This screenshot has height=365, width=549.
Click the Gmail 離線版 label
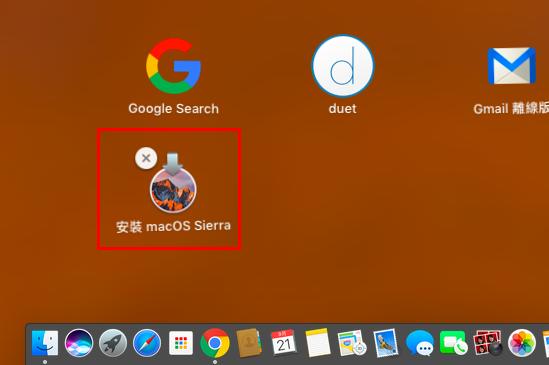(x=511, y=109)
